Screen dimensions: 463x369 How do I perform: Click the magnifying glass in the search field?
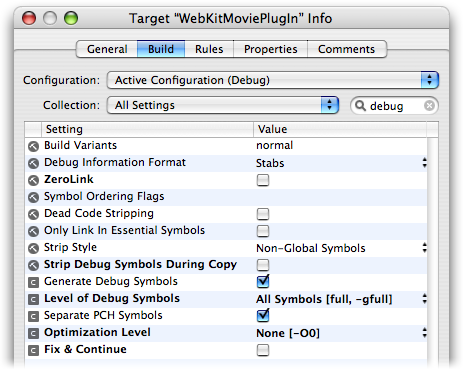pyautogui.click(x=360, y=106)
